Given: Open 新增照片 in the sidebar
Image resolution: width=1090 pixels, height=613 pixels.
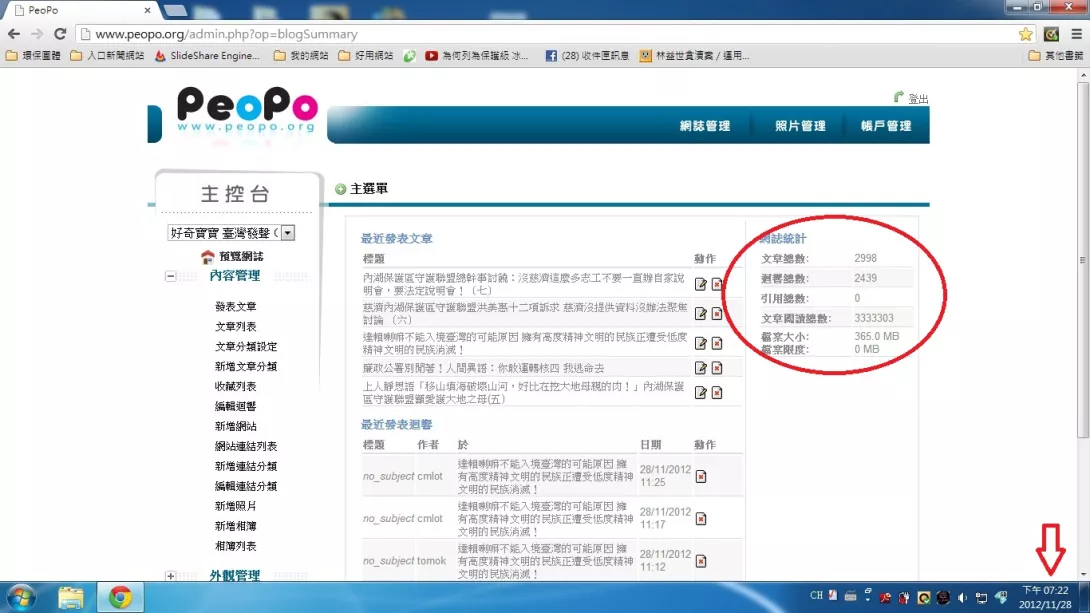Looking at the screenshot, I should click(236, 506).
